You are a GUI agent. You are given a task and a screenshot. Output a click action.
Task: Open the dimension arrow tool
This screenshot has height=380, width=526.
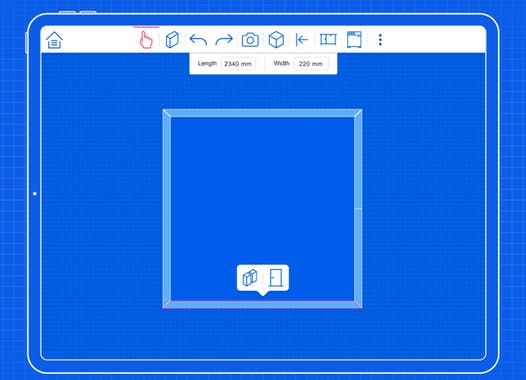(302, 40)
